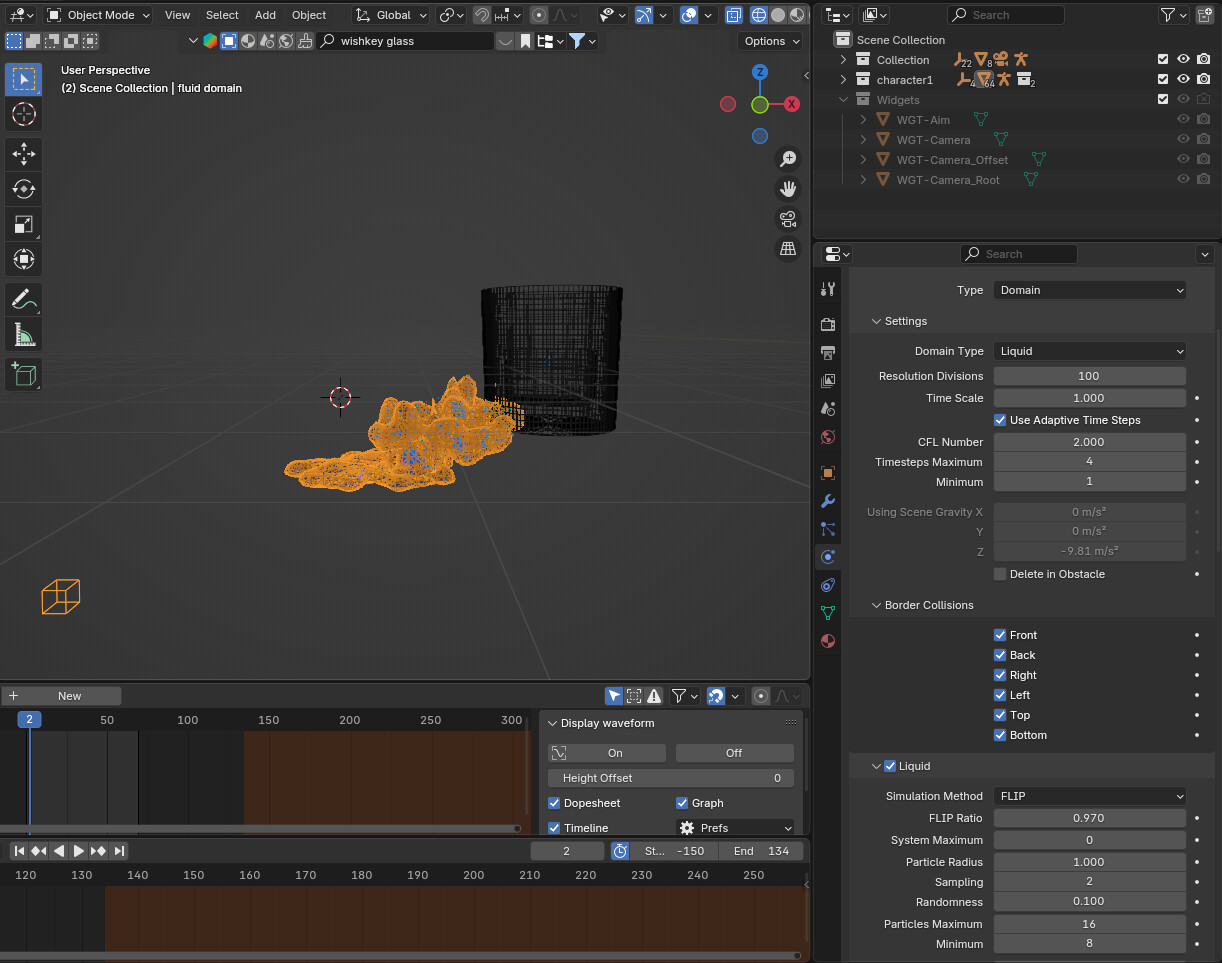1222x963 pixels.
Task: Open the Object Constraints properties tab
Action: tap(827, 585)
